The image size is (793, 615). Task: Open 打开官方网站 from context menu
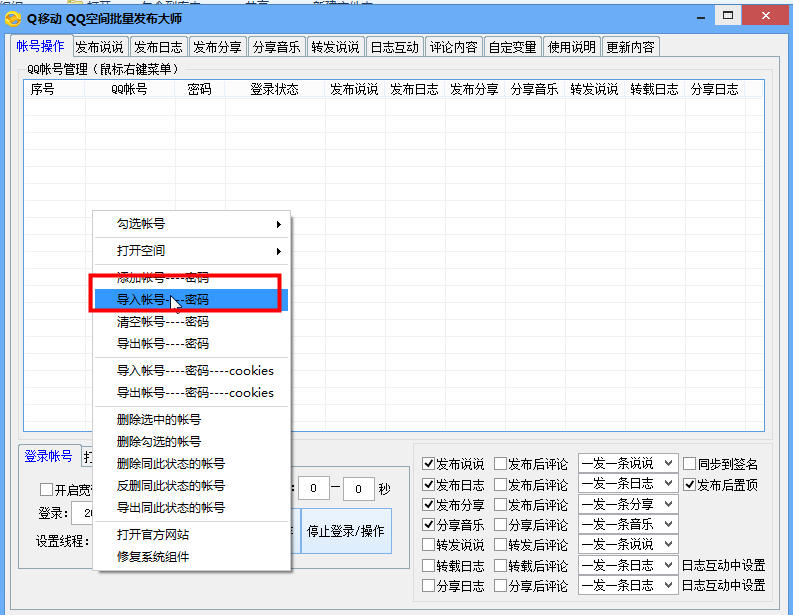192,535
